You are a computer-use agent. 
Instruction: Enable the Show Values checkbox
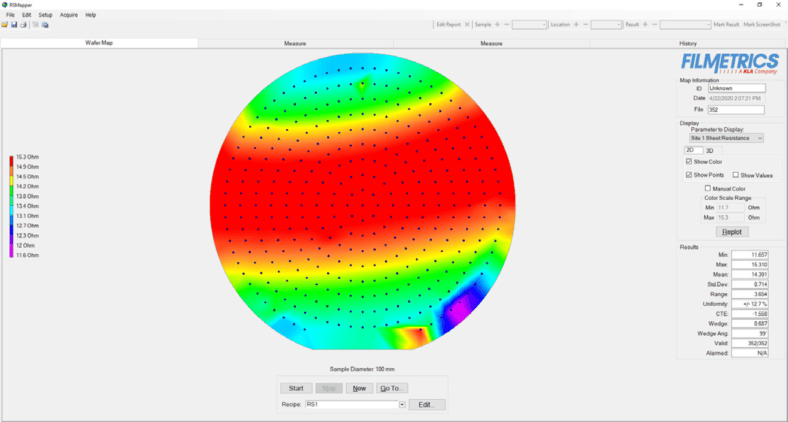[736, 175]
